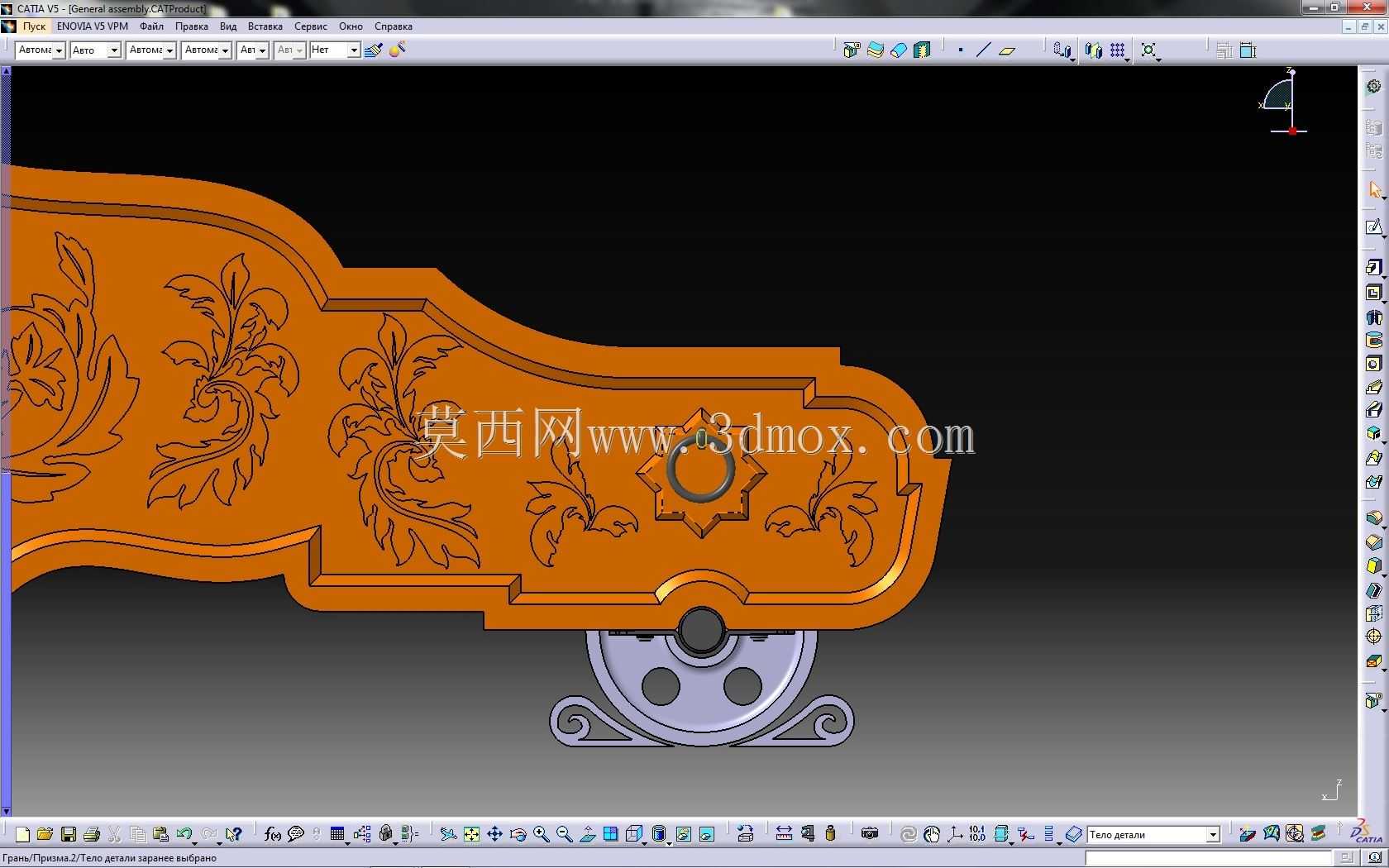Select the Point tool in the top toolbar
The height and width of the screenshot is (868, 1389).
960,50
